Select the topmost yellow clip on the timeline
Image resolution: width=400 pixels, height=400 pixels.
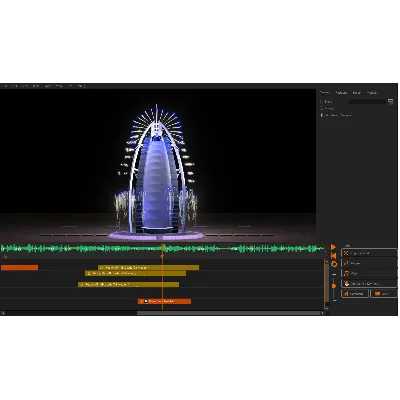tap(148, 267)
